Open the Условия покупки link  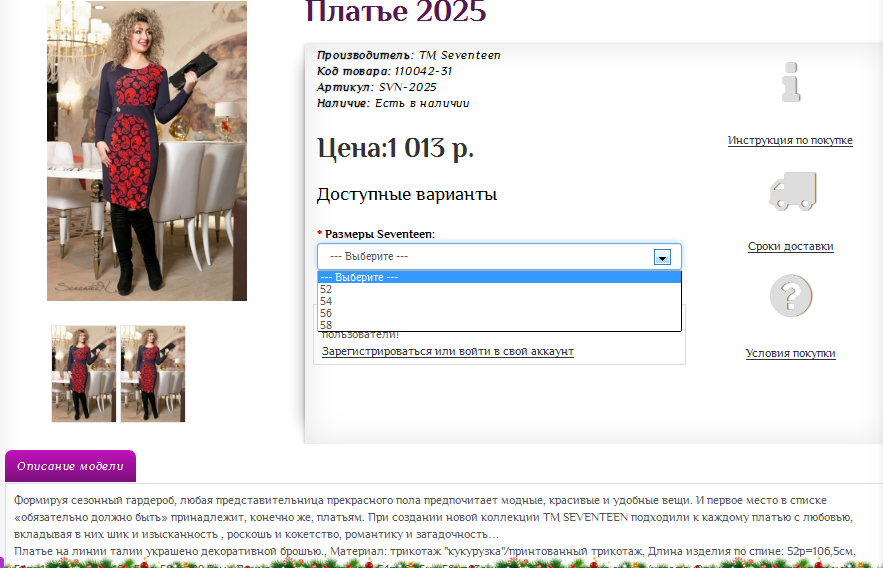[x=791, y=353]
